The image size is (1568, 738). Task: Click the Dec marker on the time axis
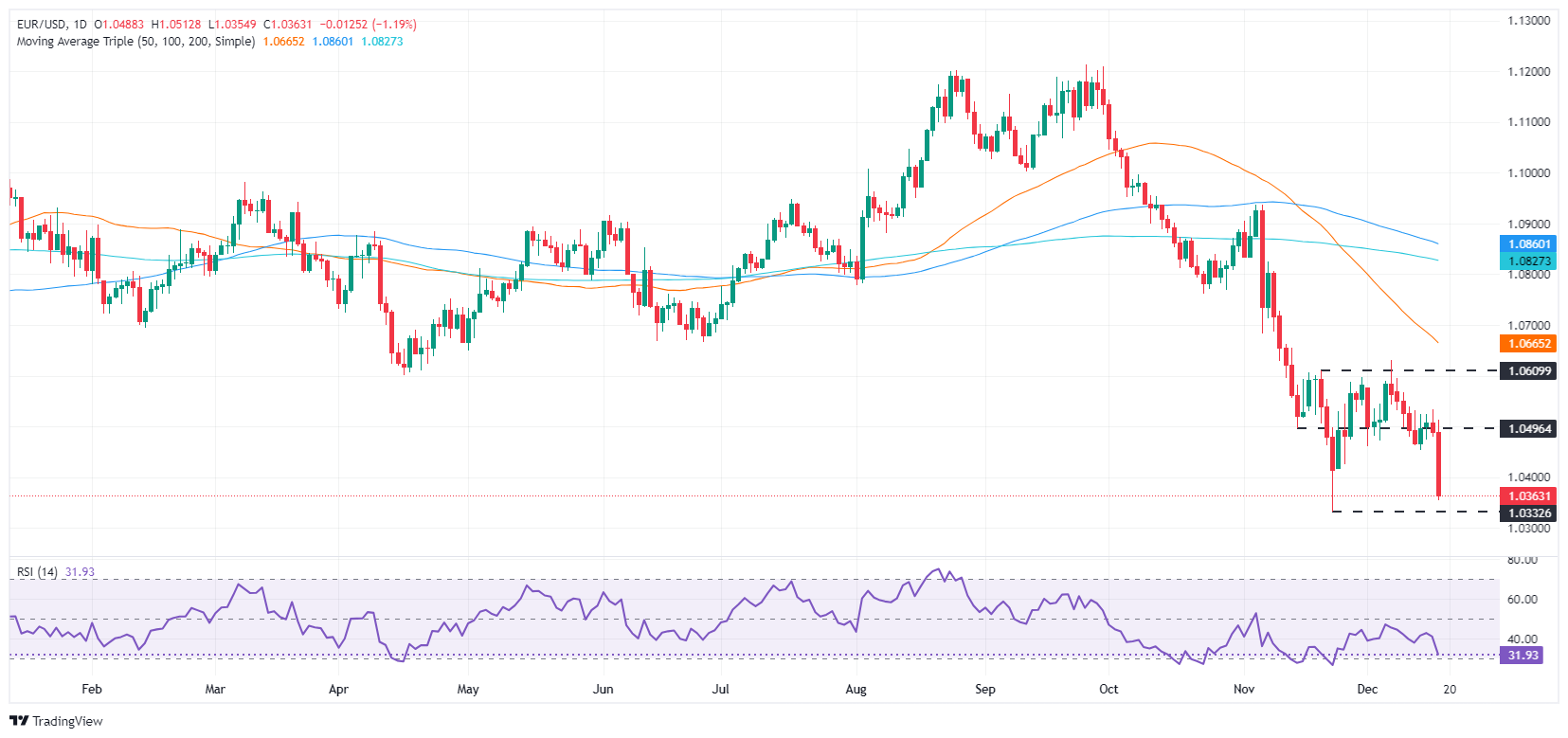click(x=1367, y=690)
